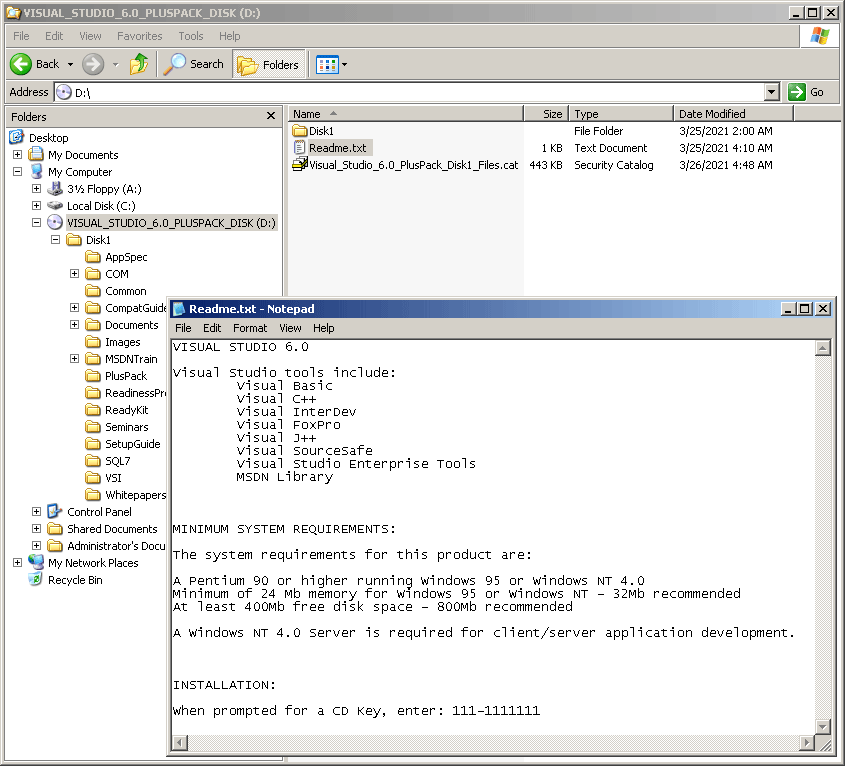This screenshot has height=766, width=845.
Task: Open the View menu in Notepad
Action: pos(290,328)
